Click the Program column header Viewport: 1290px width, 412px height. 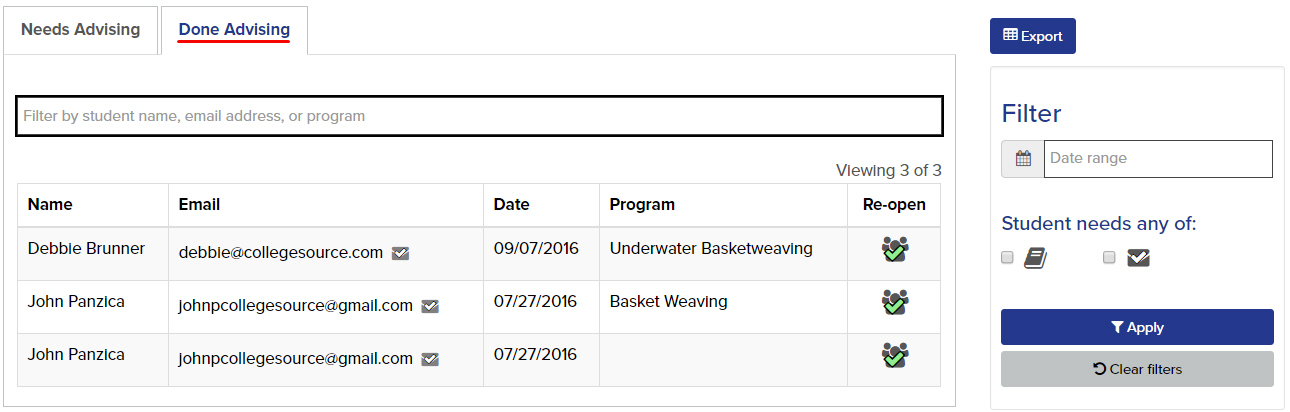pos(642,204)
